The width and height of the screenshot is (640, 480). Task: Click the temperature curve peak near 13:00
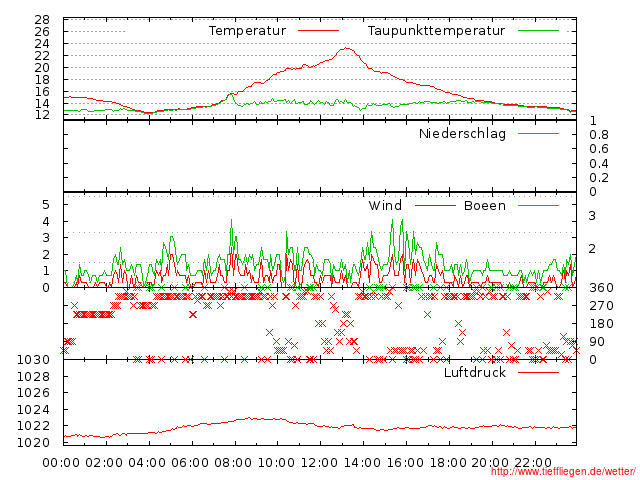tap(347, 48)
